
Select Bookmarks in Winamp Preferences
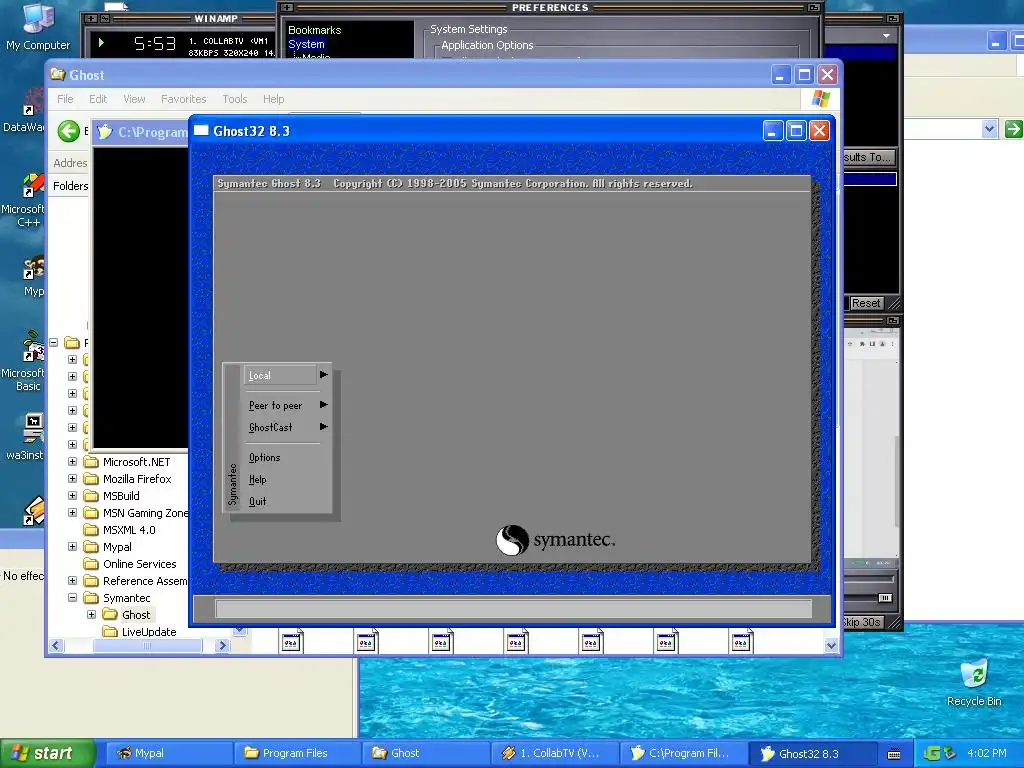315,30
